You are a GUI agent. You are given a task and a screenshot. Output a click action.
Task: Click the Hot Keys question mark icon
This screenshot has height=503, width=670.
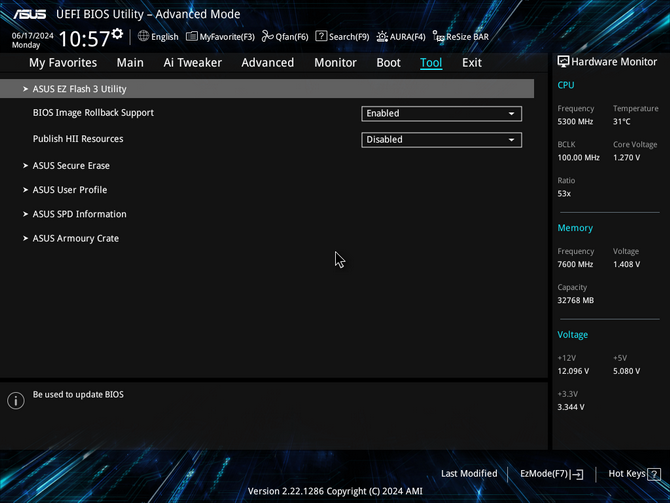(x=654, y=474)
